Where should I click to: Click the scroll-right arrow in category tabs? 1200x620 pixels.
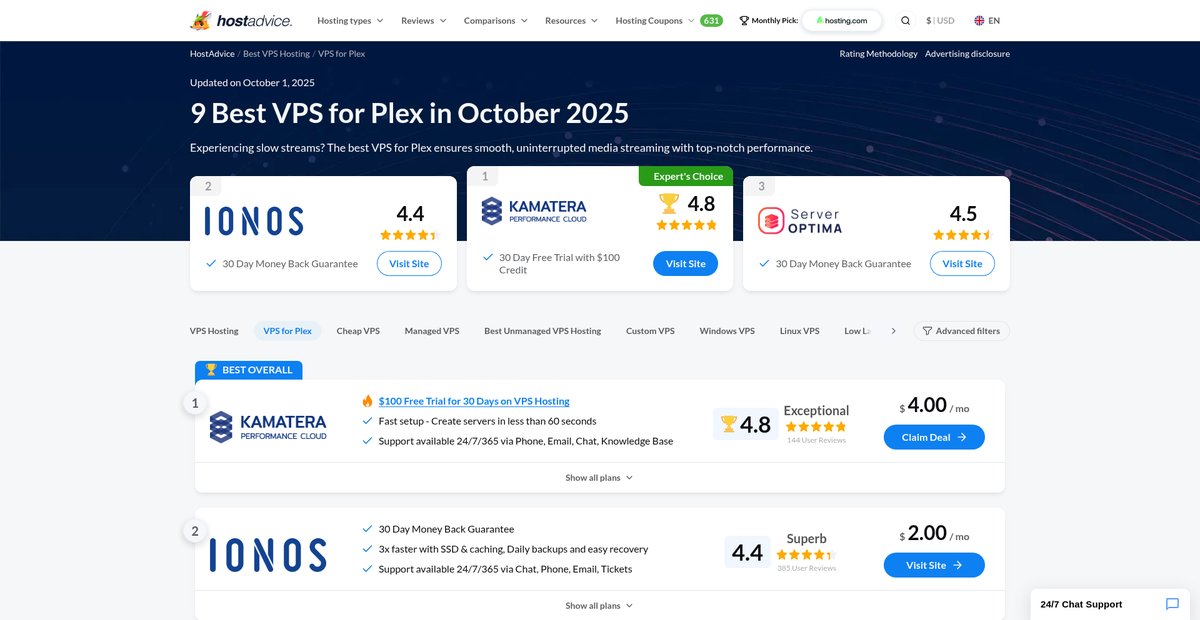pos(893,331)
